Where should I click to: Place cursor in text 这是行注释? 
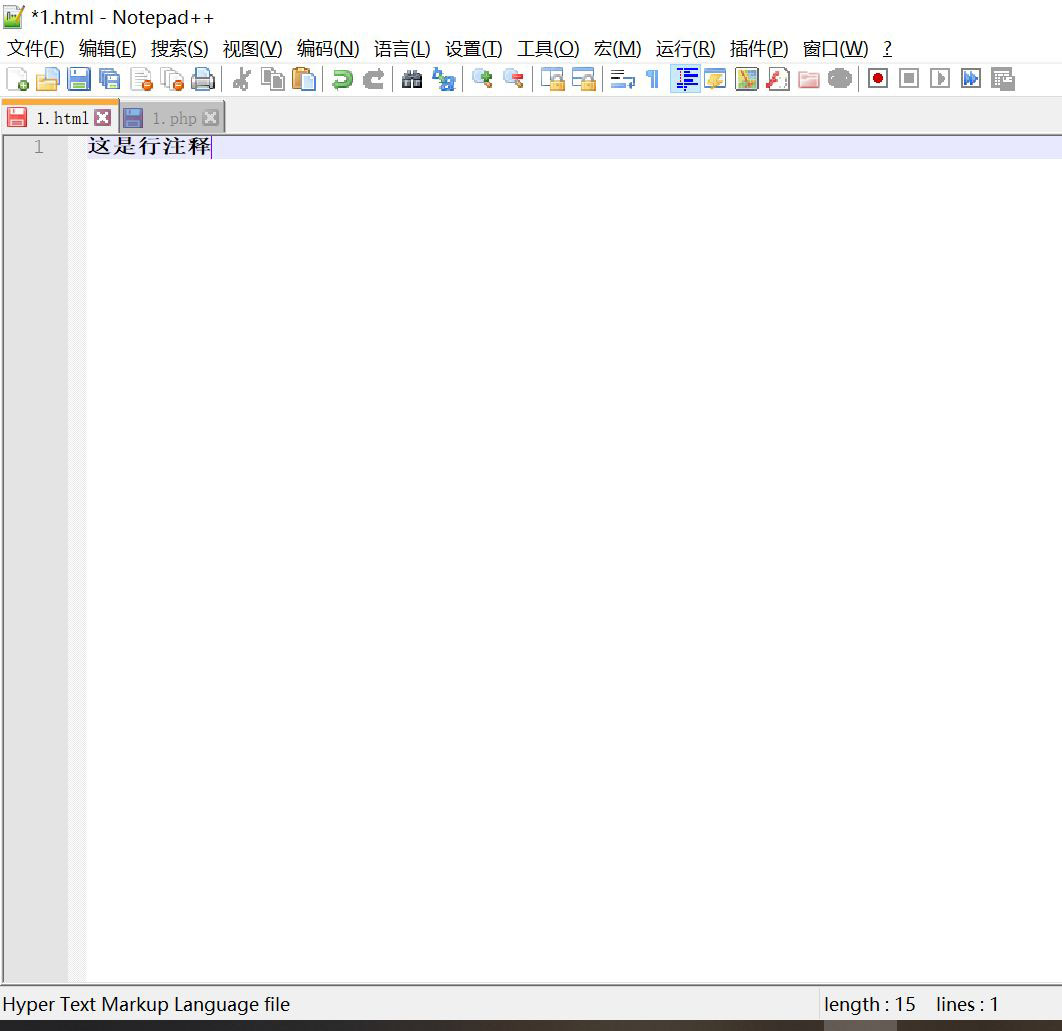click(149, 146)
